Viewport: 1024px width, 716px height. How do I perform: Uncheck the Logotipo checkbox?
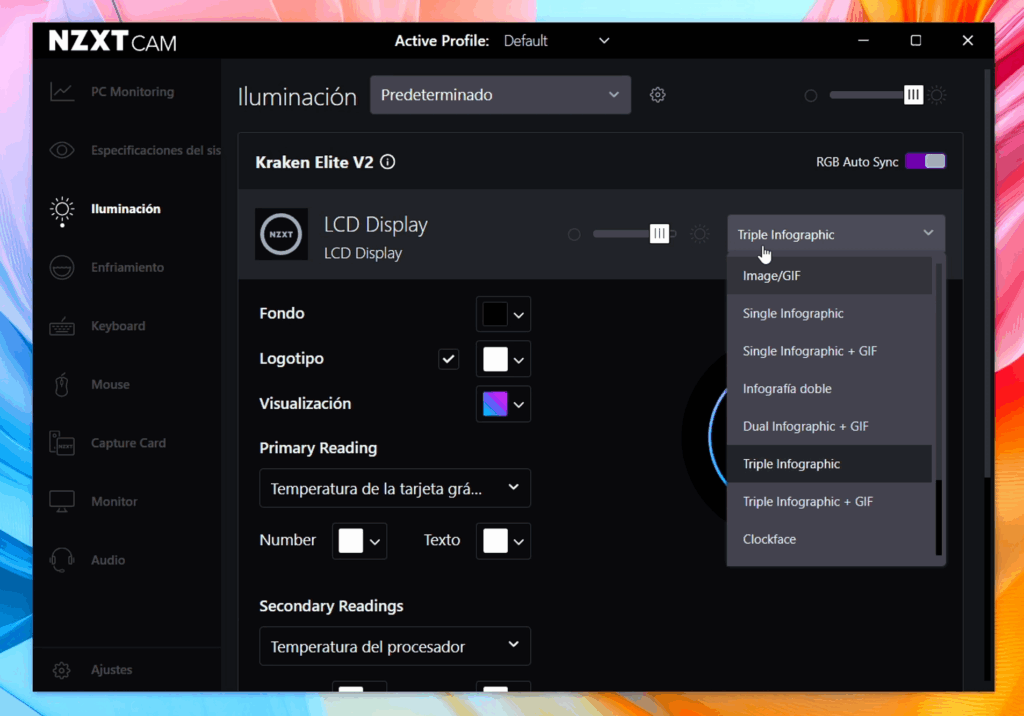coord(449,359)
